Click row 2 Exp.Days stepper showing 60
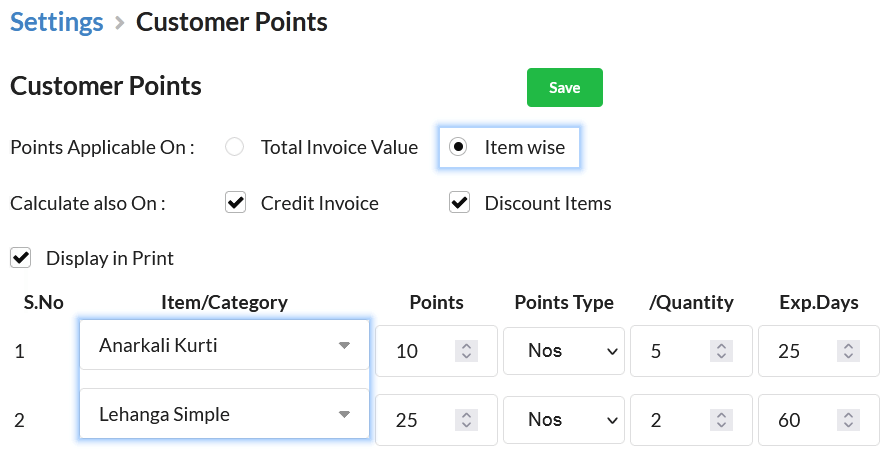894x454 pixels. pos(848,420)
